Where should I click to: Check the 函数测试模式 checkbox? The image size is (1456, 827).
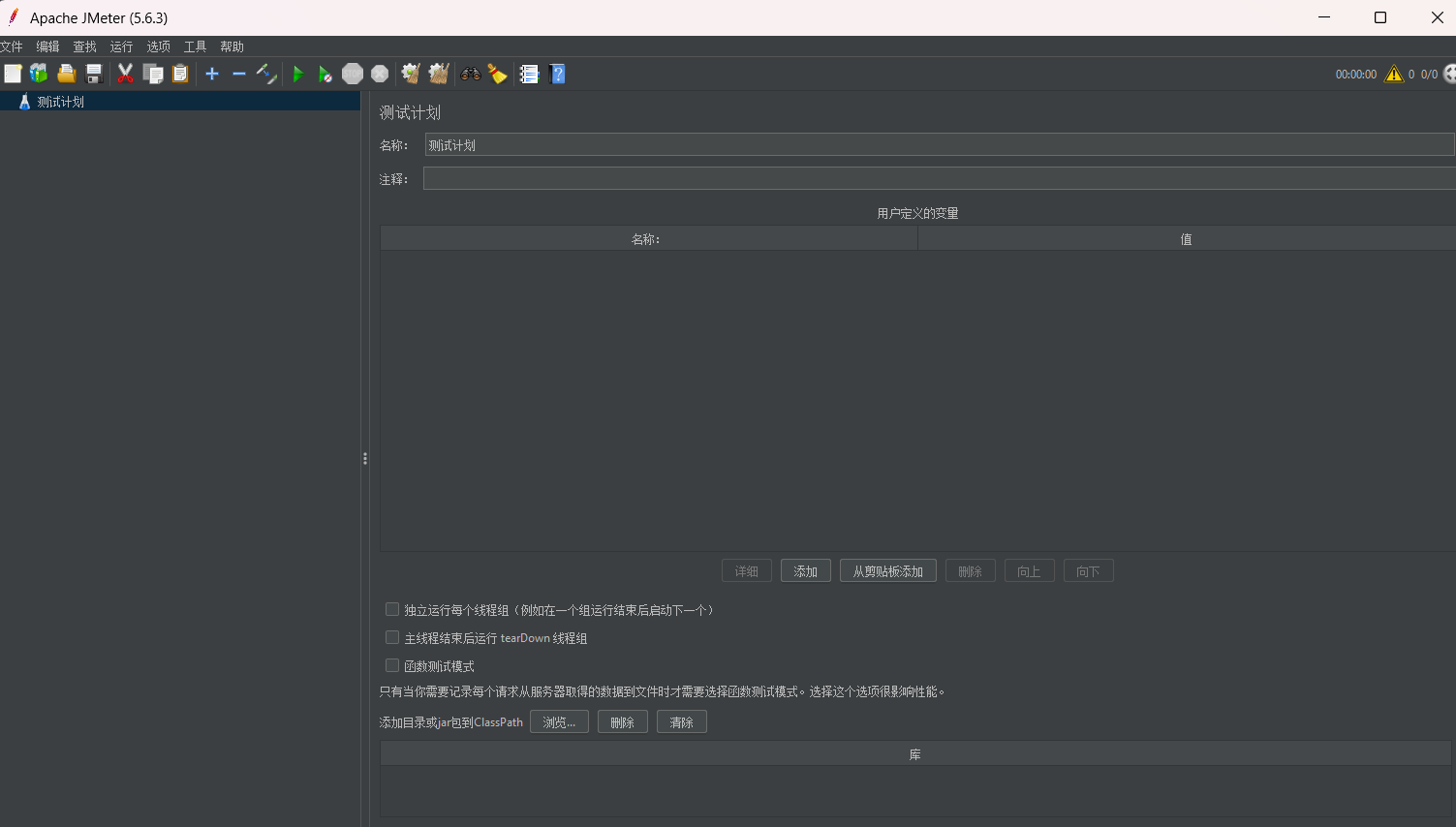pyautogui.click(x=392, y=665)
